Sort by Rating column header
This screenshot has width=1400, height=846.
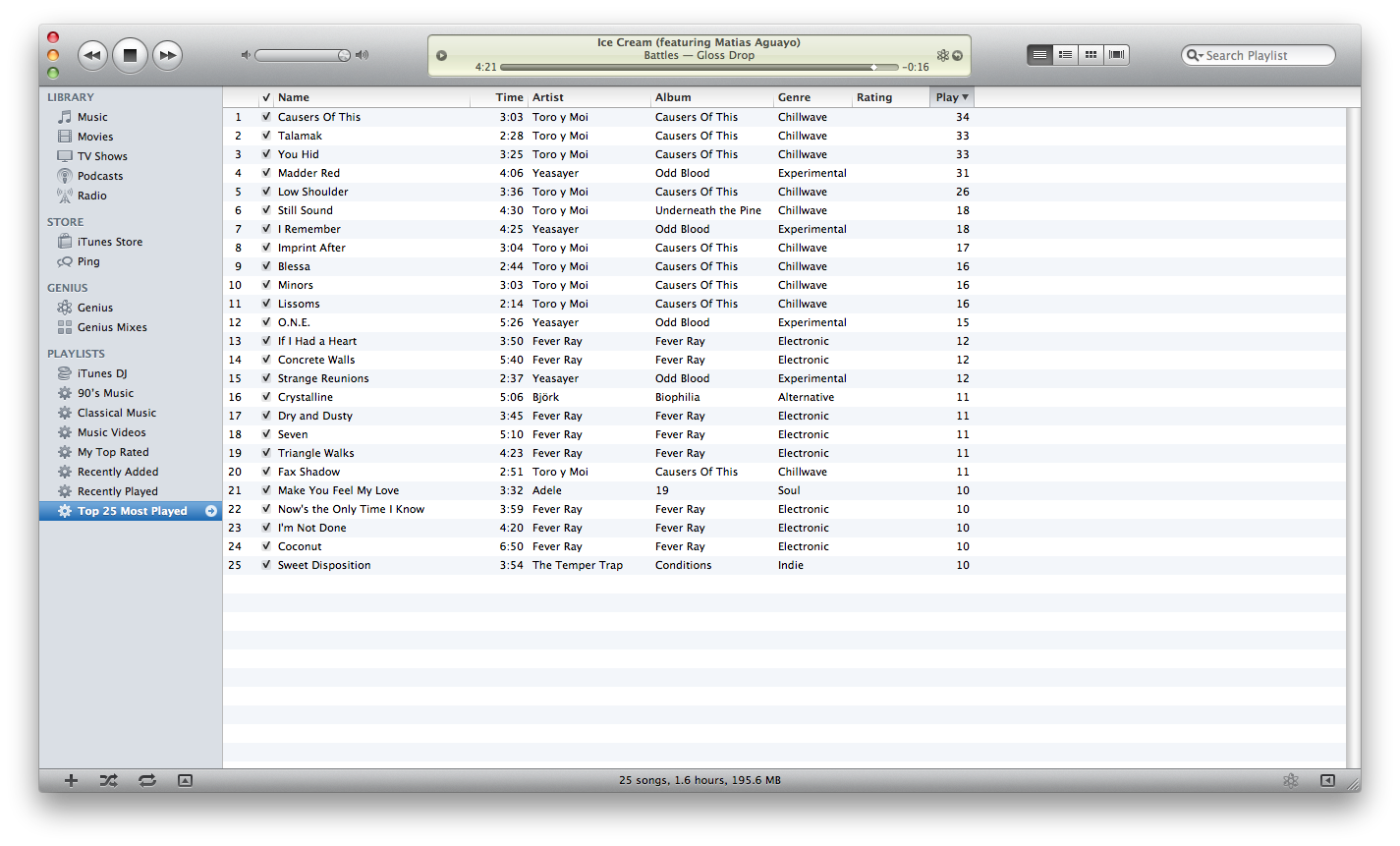(x=890, y=97)
